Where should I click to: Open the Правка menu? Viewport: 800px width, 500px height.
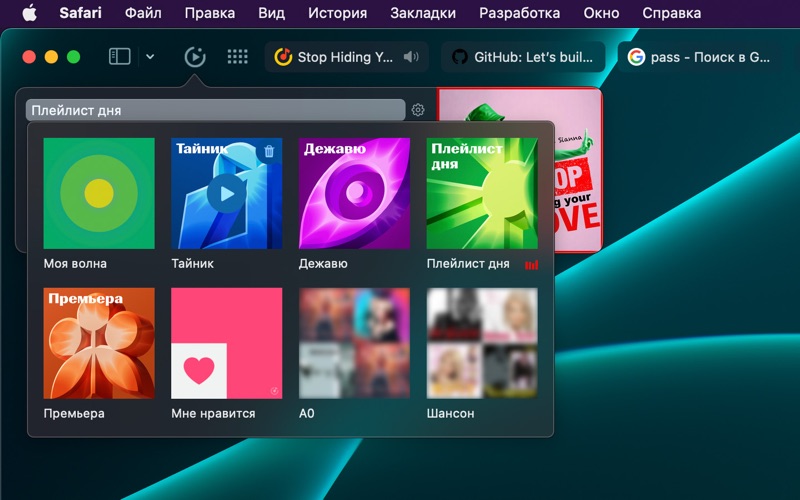(210, 13)
